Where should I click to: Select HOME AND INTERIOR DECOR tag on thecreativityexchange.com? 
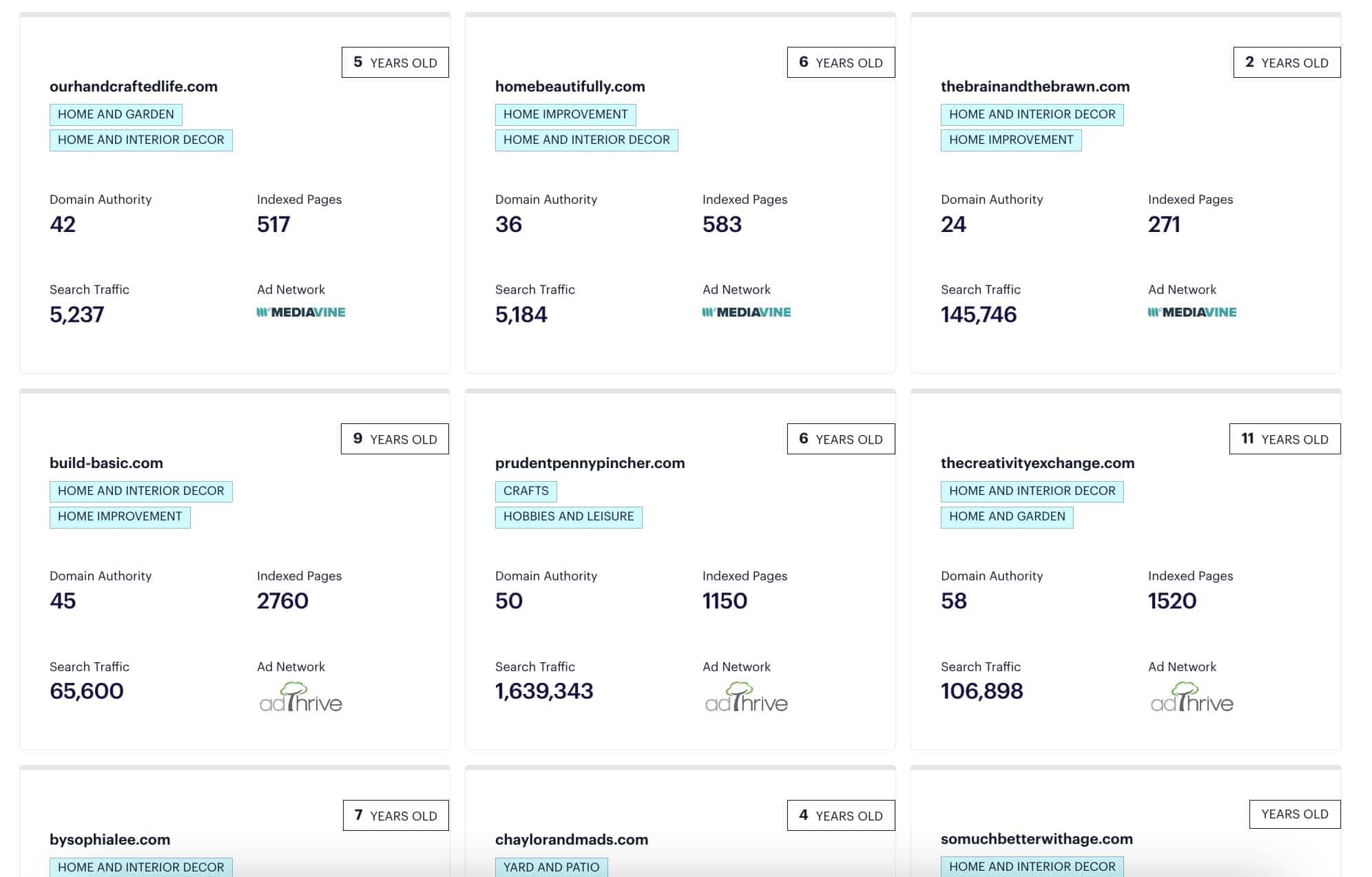[1032, 491]
